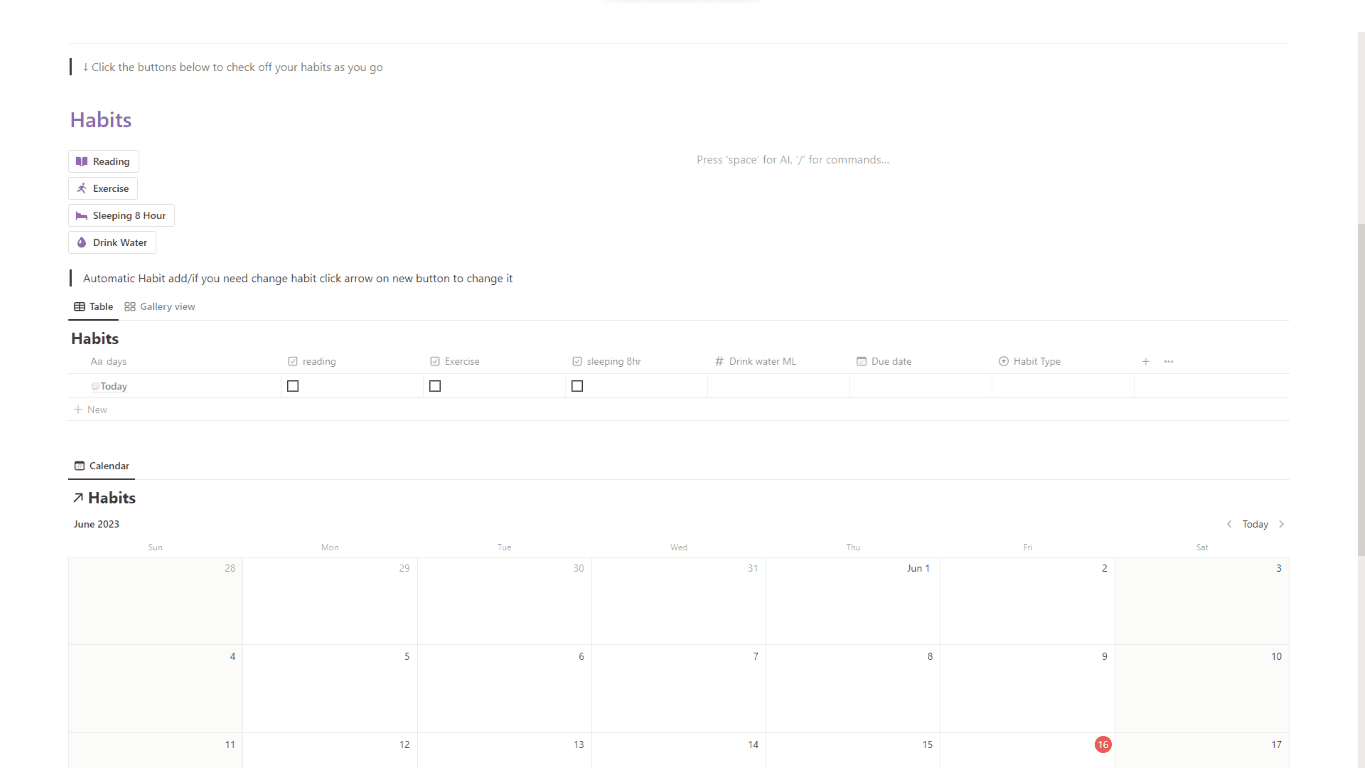
Task: Click the Exercise running figure icon
Action: (82, 188)
